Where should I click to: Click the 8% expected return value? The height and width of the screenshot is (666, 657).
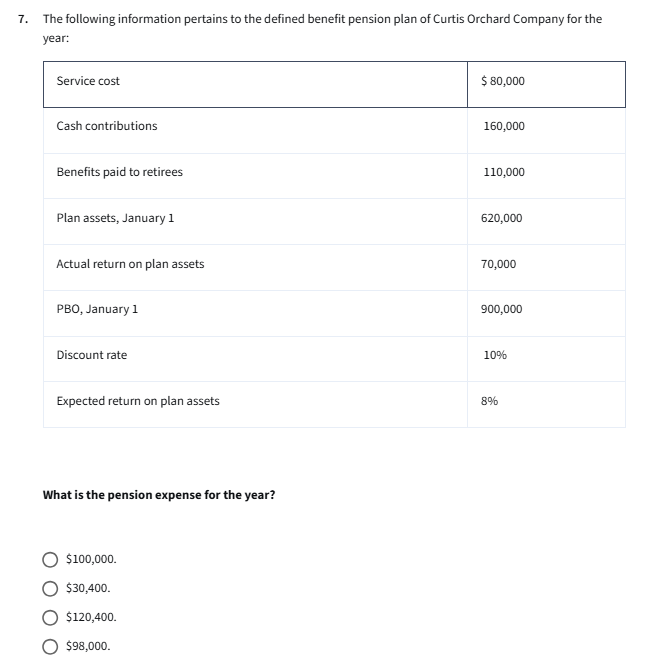pyautogui.click(x=491, y=401)
